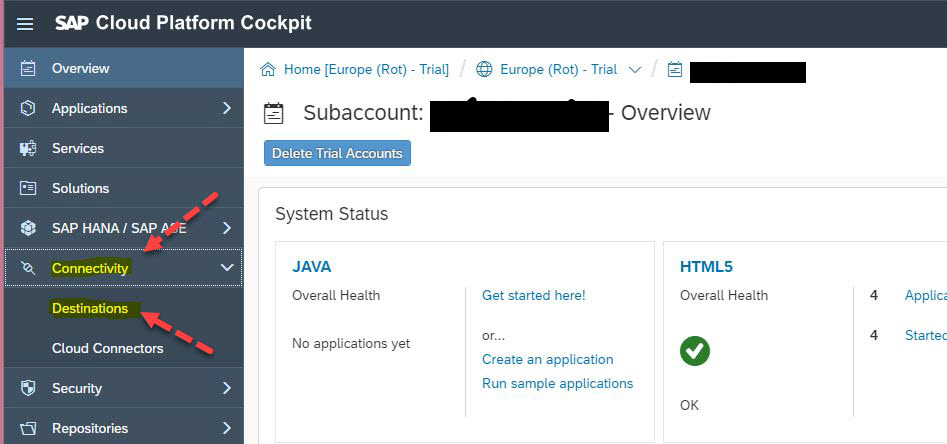Click the Repositories folder icon
947x444 pixels.
(x=28, y=428)
